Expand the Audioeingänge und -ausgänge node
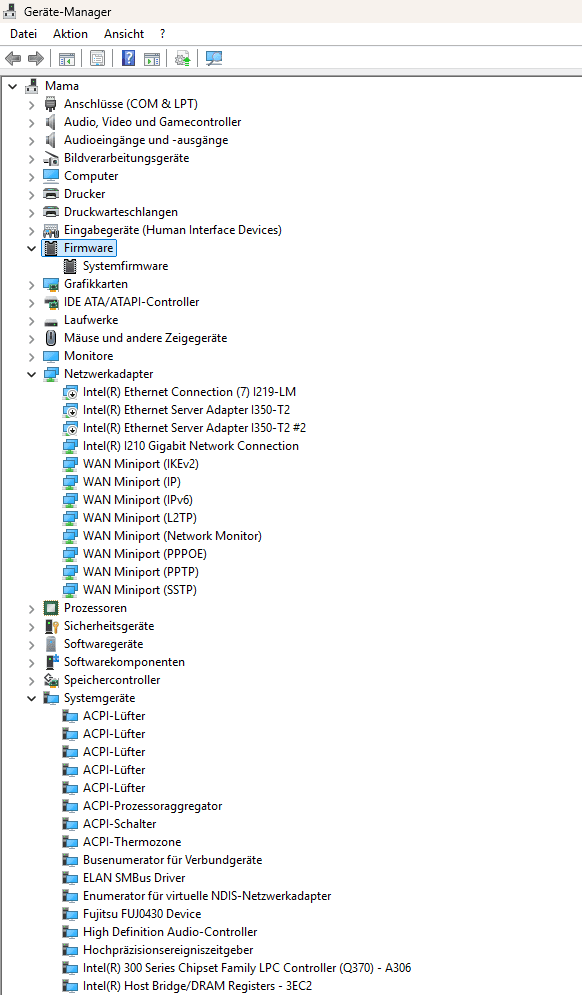This screenshot has height=995, width=582. click(x=32, y=141)
